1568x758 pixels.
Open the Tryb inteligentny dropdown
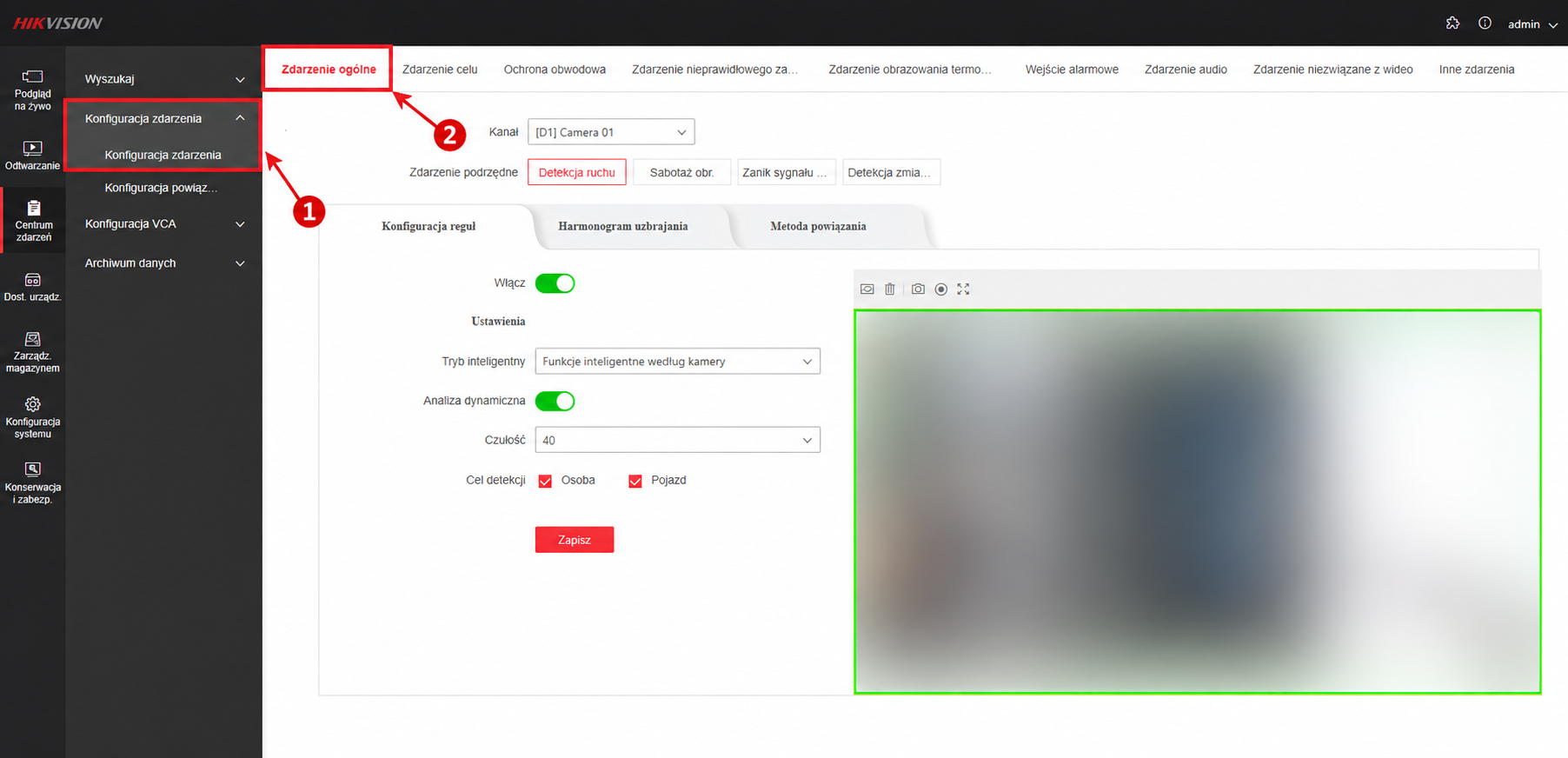coord(677,362)
